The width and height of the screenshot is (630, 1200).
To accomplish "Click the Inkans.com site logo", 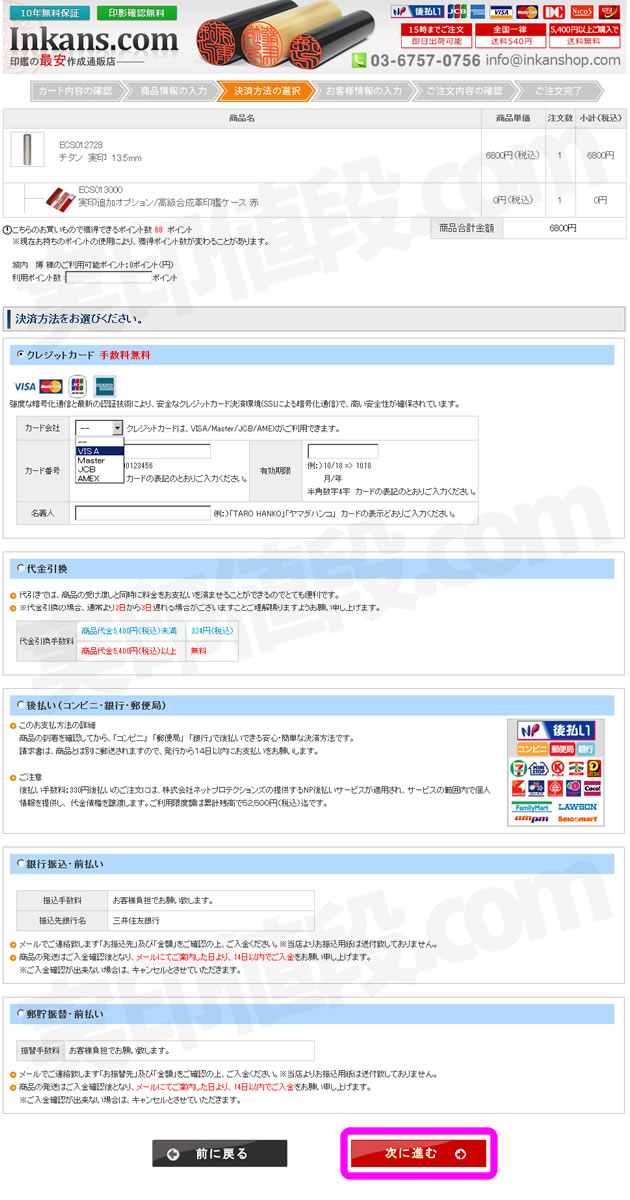I will 93,42.
